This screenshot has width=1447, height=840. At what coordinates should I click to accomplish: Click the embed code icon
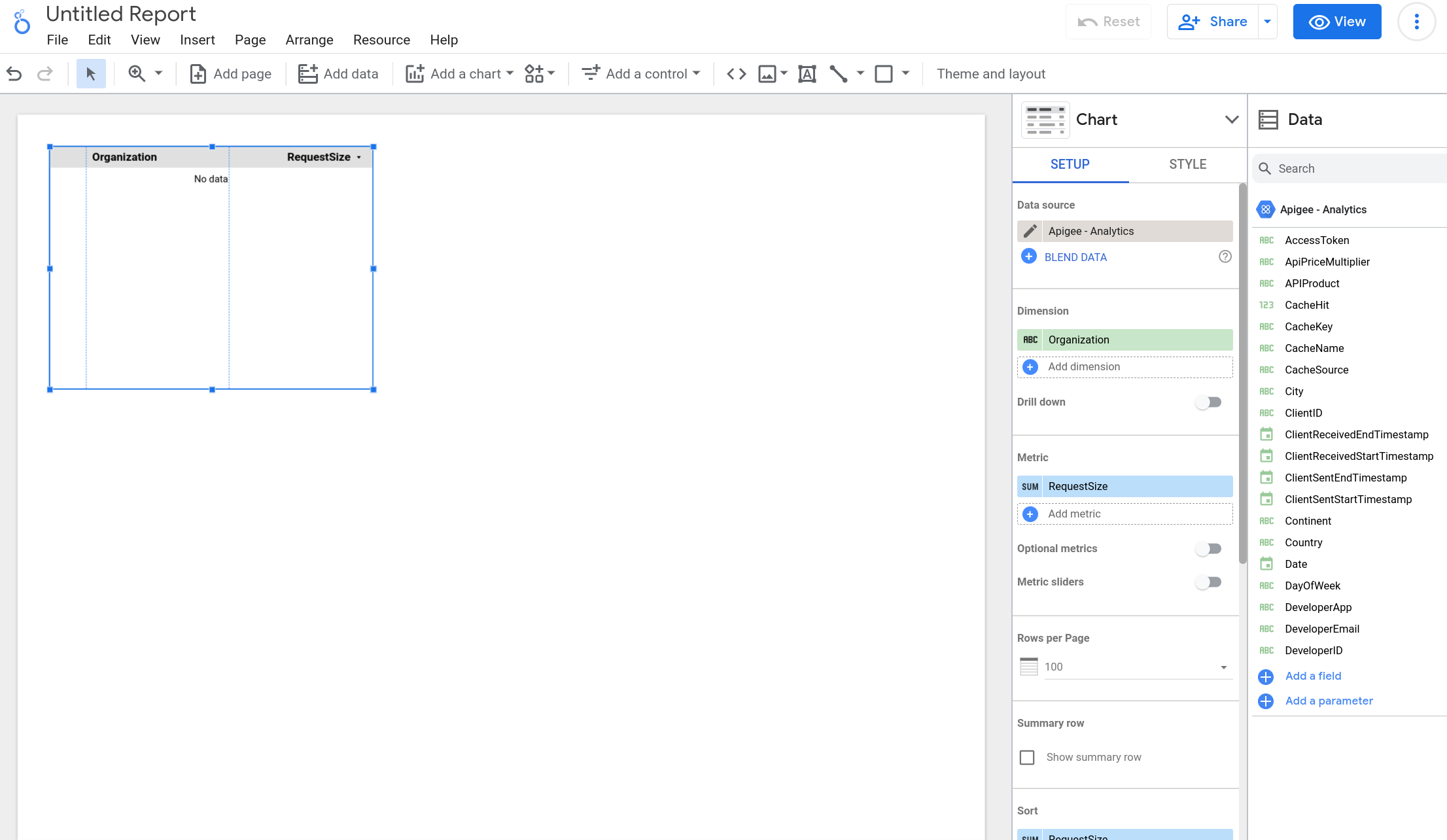736,73
